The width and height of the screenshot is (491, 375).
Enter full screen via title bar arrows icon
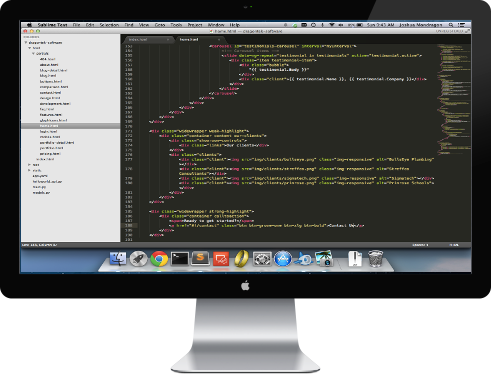467,31
